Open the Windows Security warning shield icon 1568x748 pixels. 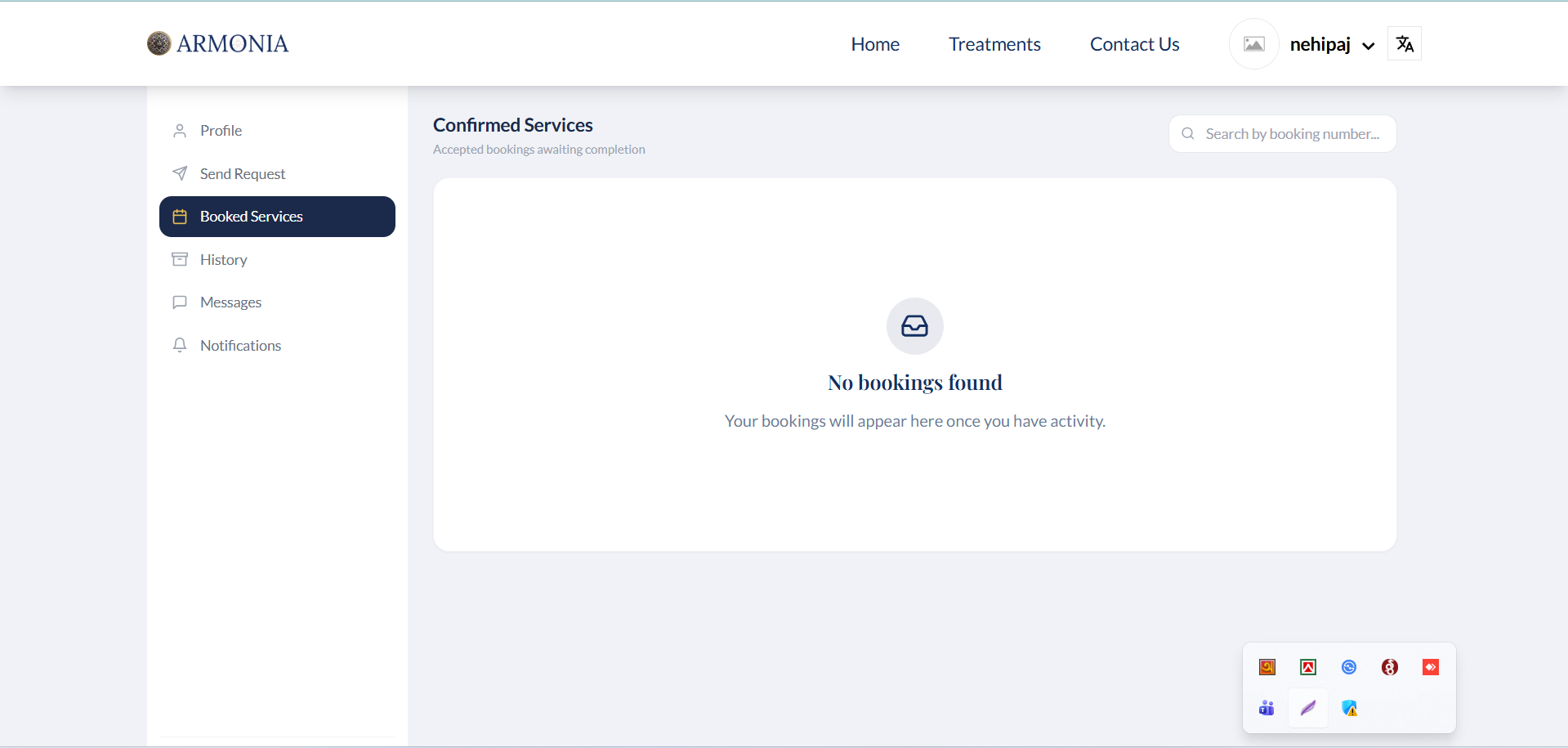tap(1349, 708)
